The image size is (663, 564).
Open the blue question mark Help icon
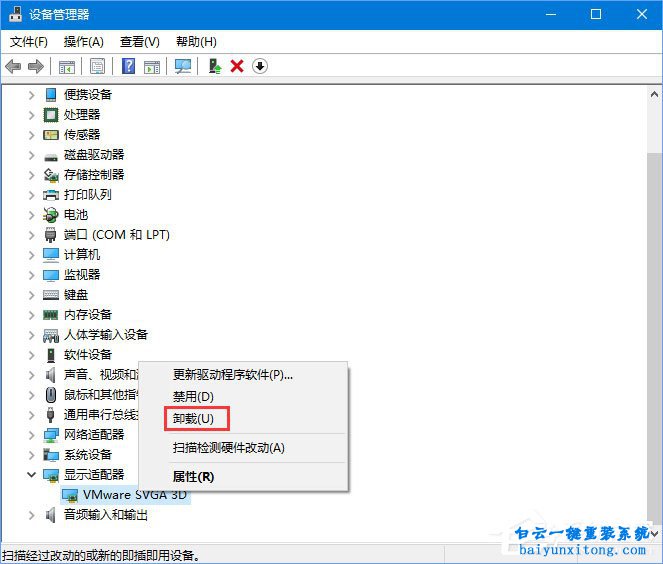pyautogui.click(x=128, y=66)
